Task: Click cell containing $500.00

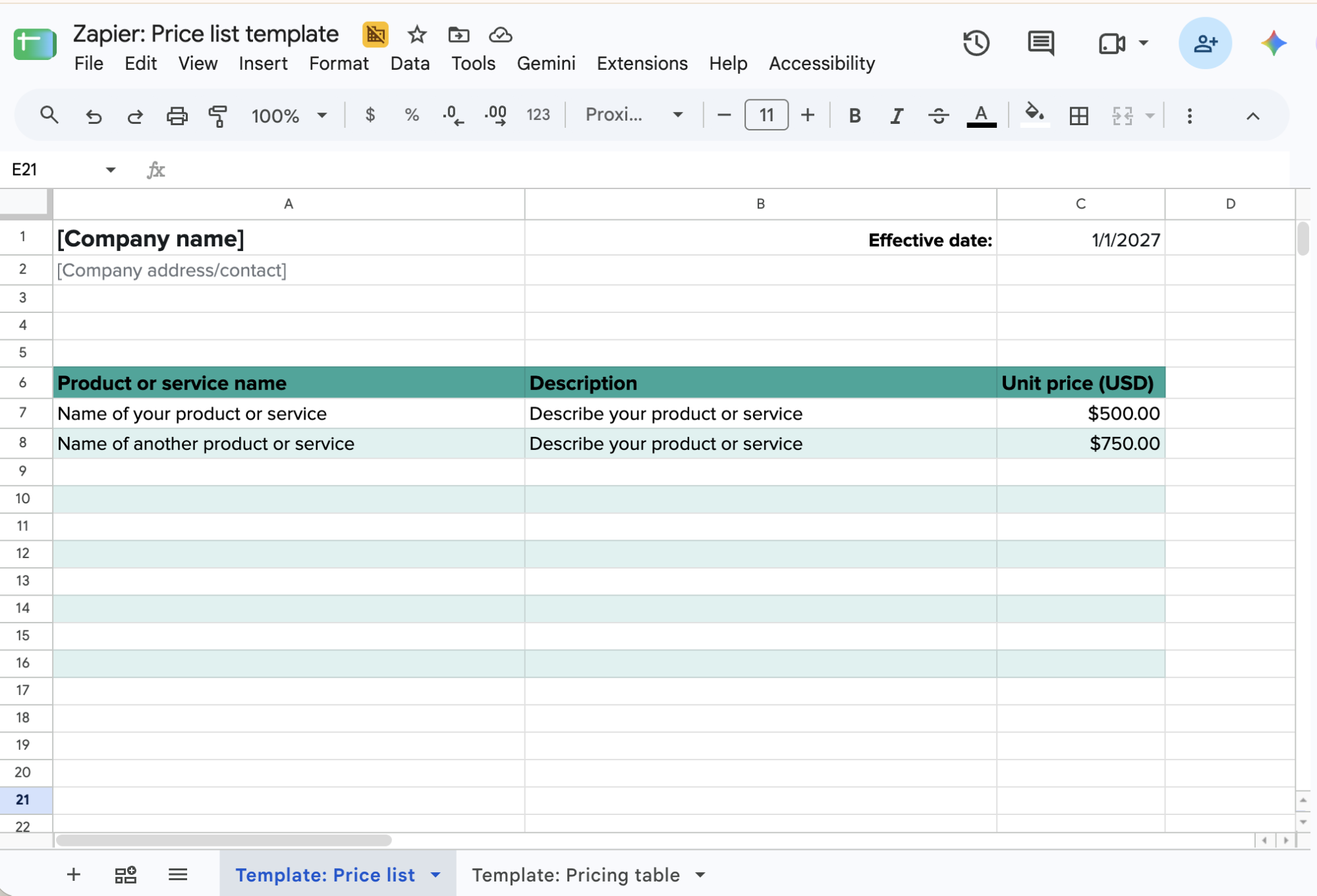Action: [1080, 414]
